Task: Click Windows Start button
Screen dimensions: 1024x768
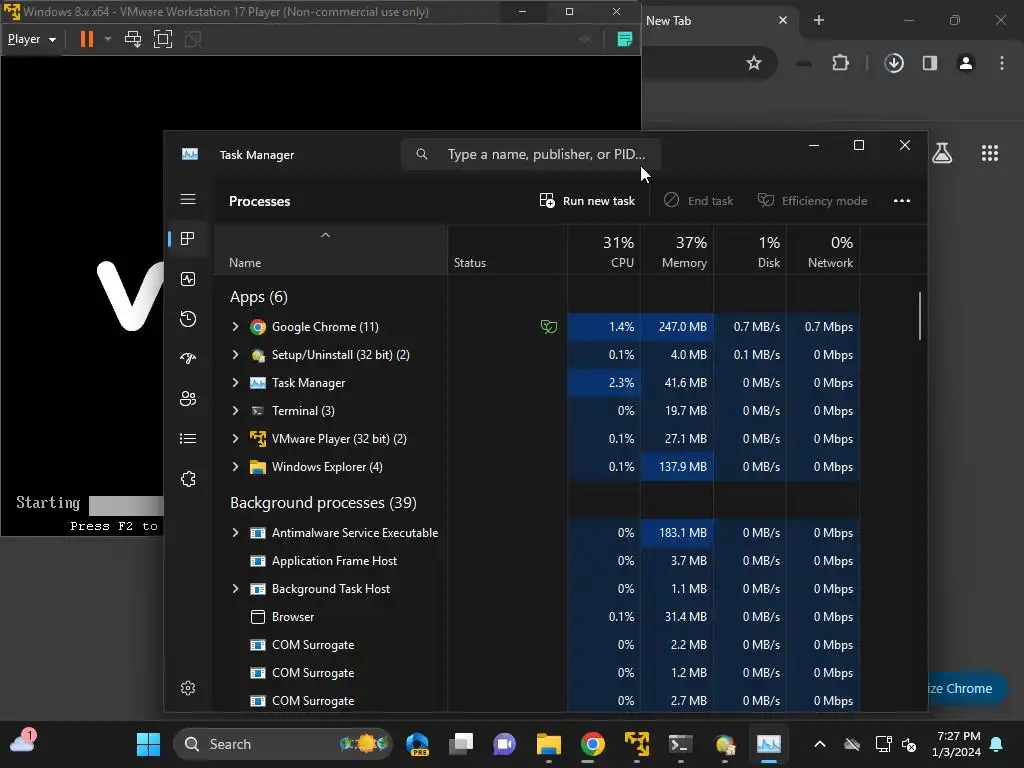Action: coord(148,744)
